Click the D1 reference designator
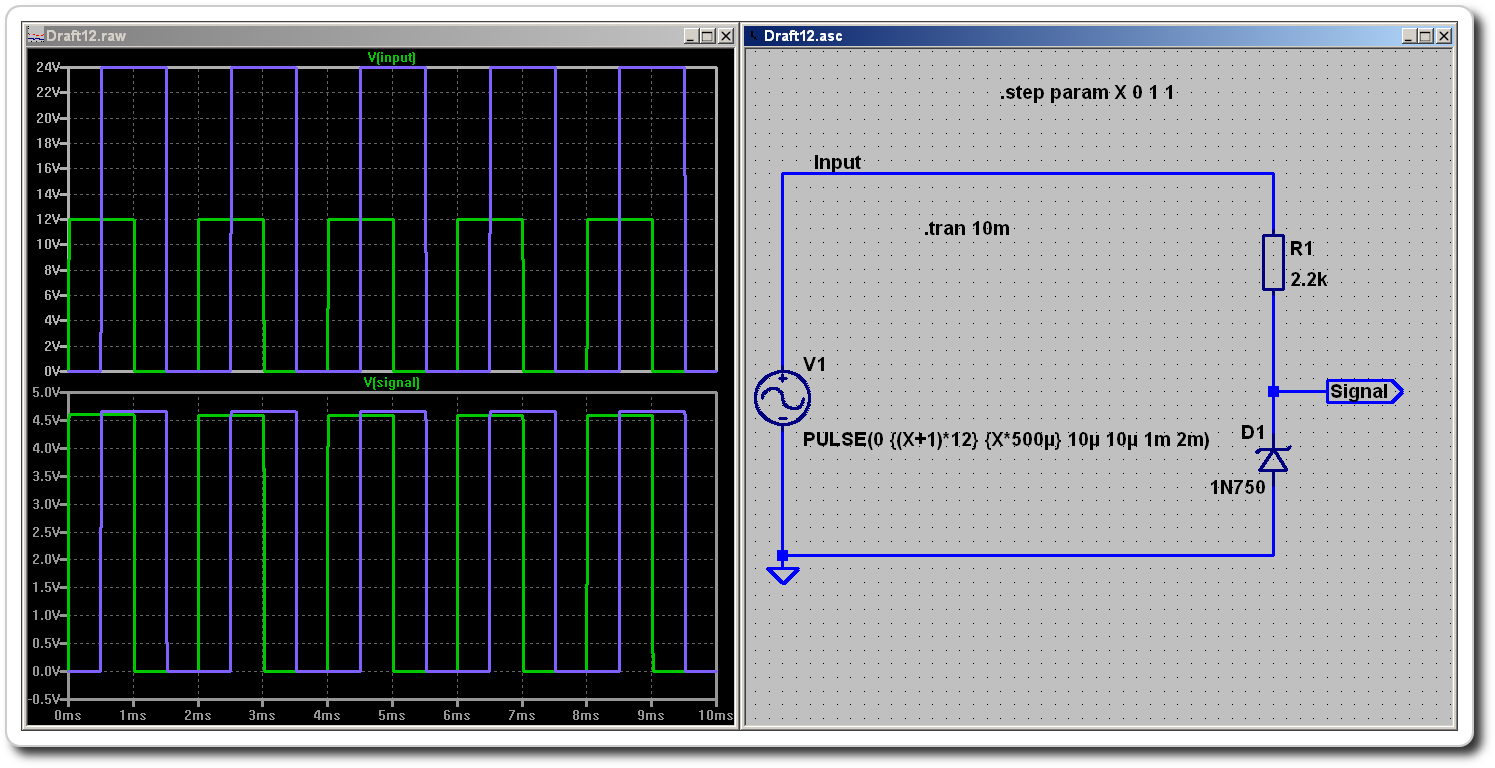The width and height of the screenshot is (1495, 768). (1253, 432)
